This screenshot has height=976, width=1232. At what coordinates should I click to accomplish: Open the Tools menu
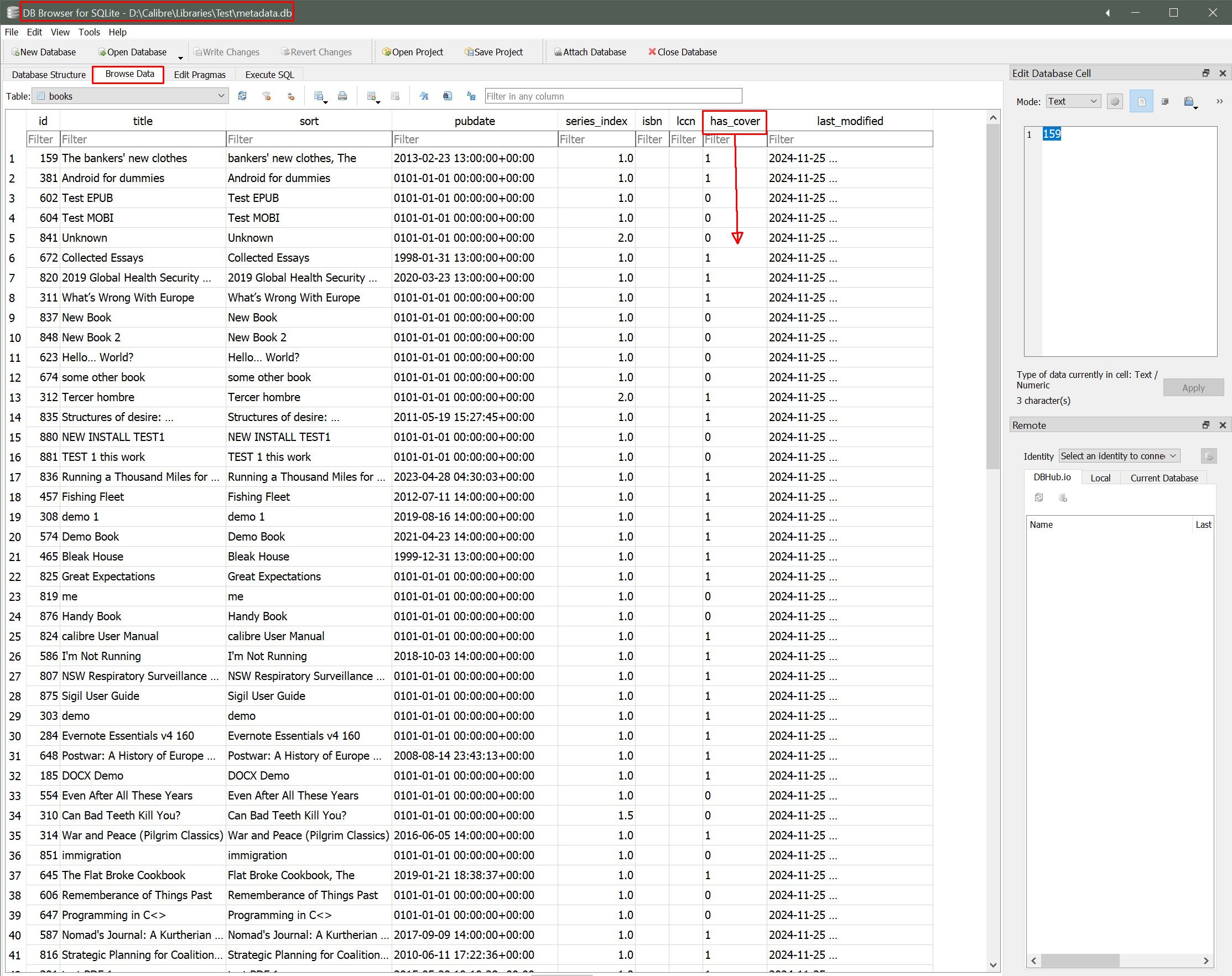[89, 32]
